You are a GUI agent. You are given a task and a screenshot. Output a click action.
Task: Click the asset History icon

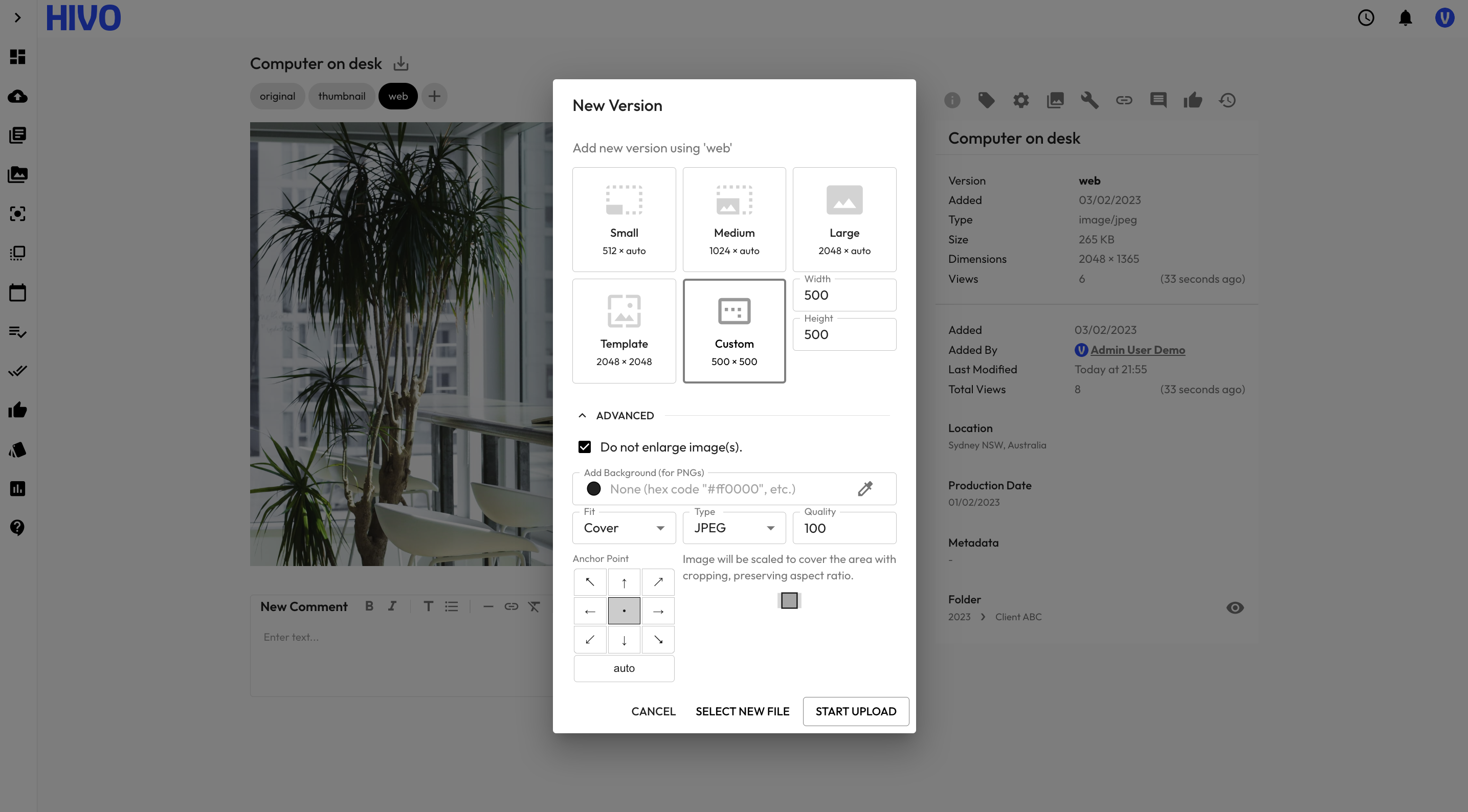1227,100
